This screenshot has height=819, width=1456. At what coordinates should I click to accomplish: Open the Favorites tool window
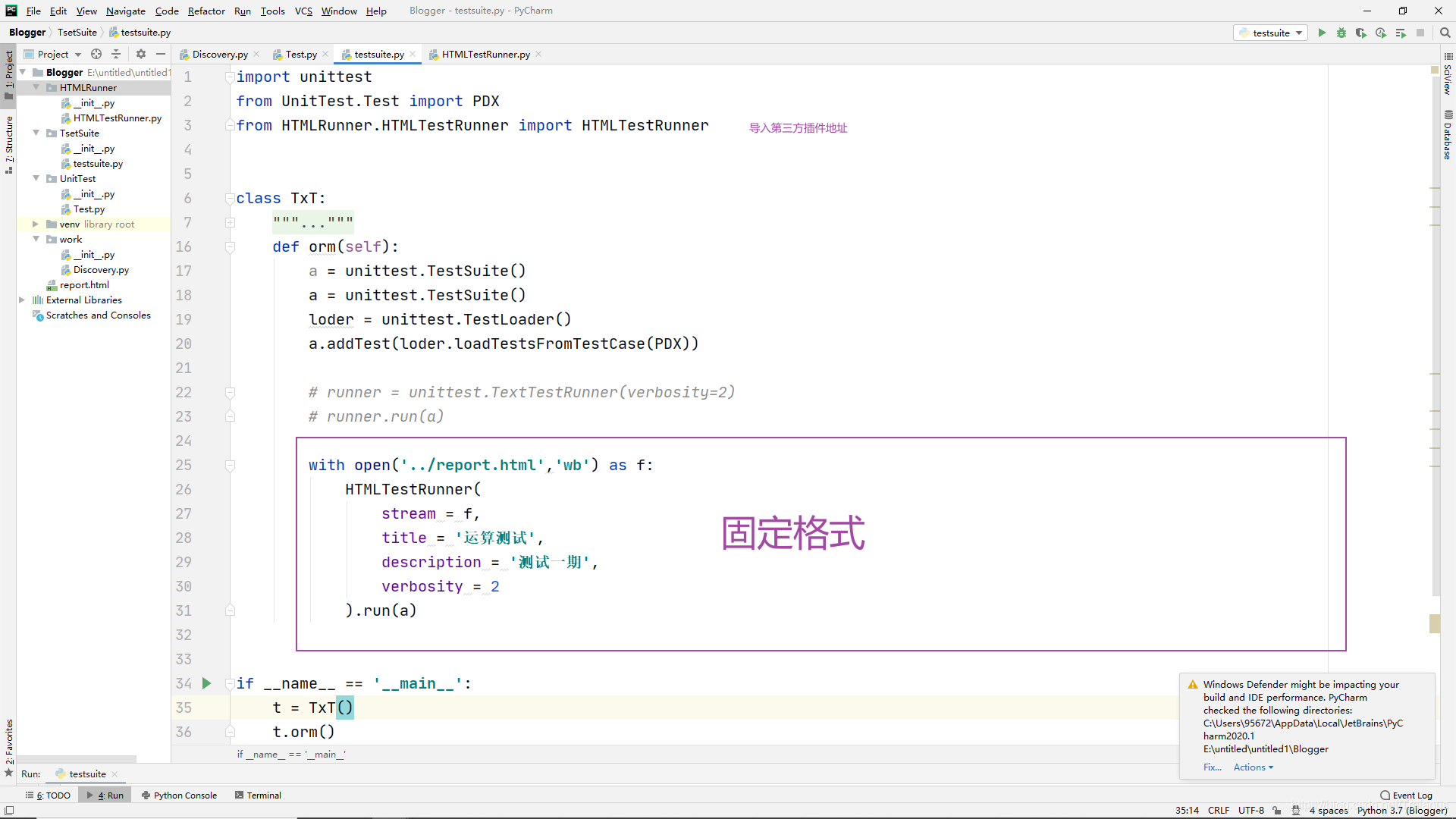click(x=9, y=746)
